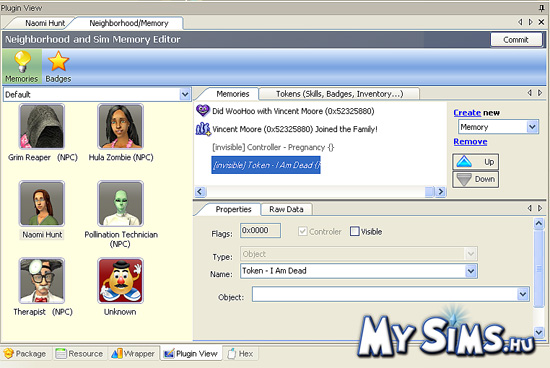Select 'Did WooHoo with Vincent Moore' memory

coord(293,111)
